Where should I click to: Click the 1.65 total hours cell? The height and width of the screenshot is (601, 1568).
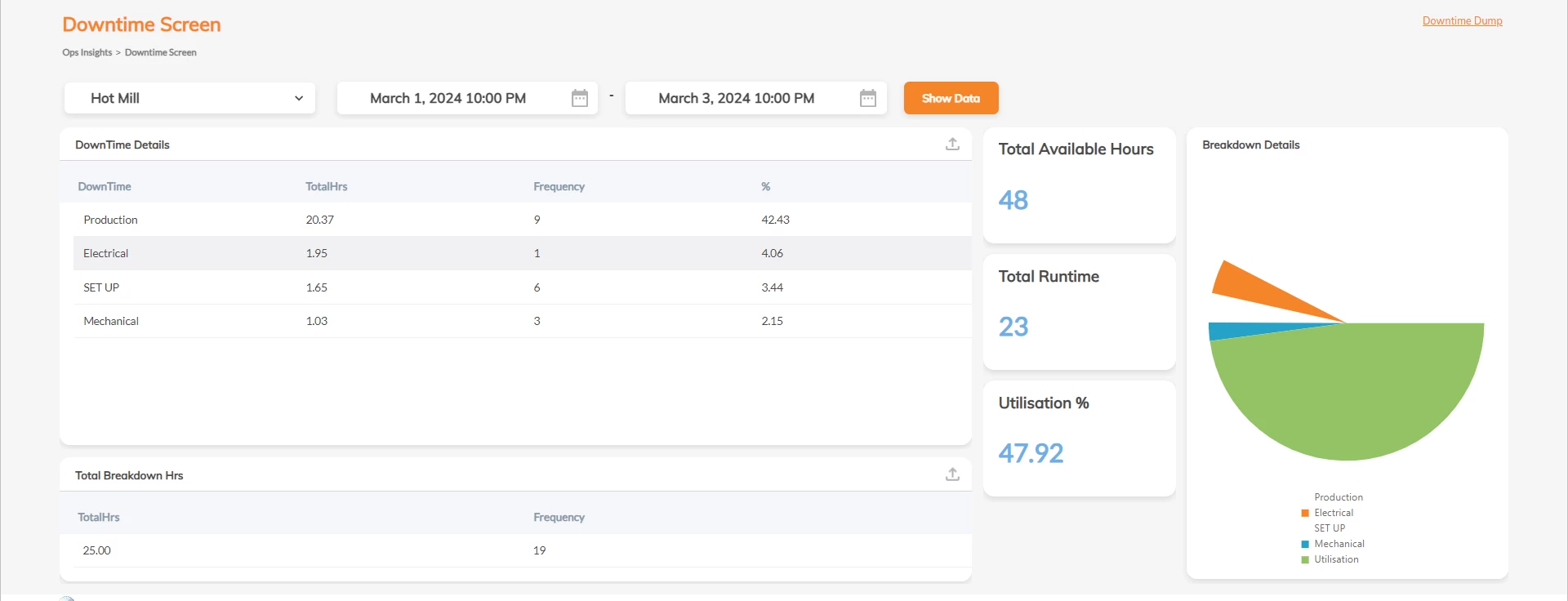tap(317, 287)
